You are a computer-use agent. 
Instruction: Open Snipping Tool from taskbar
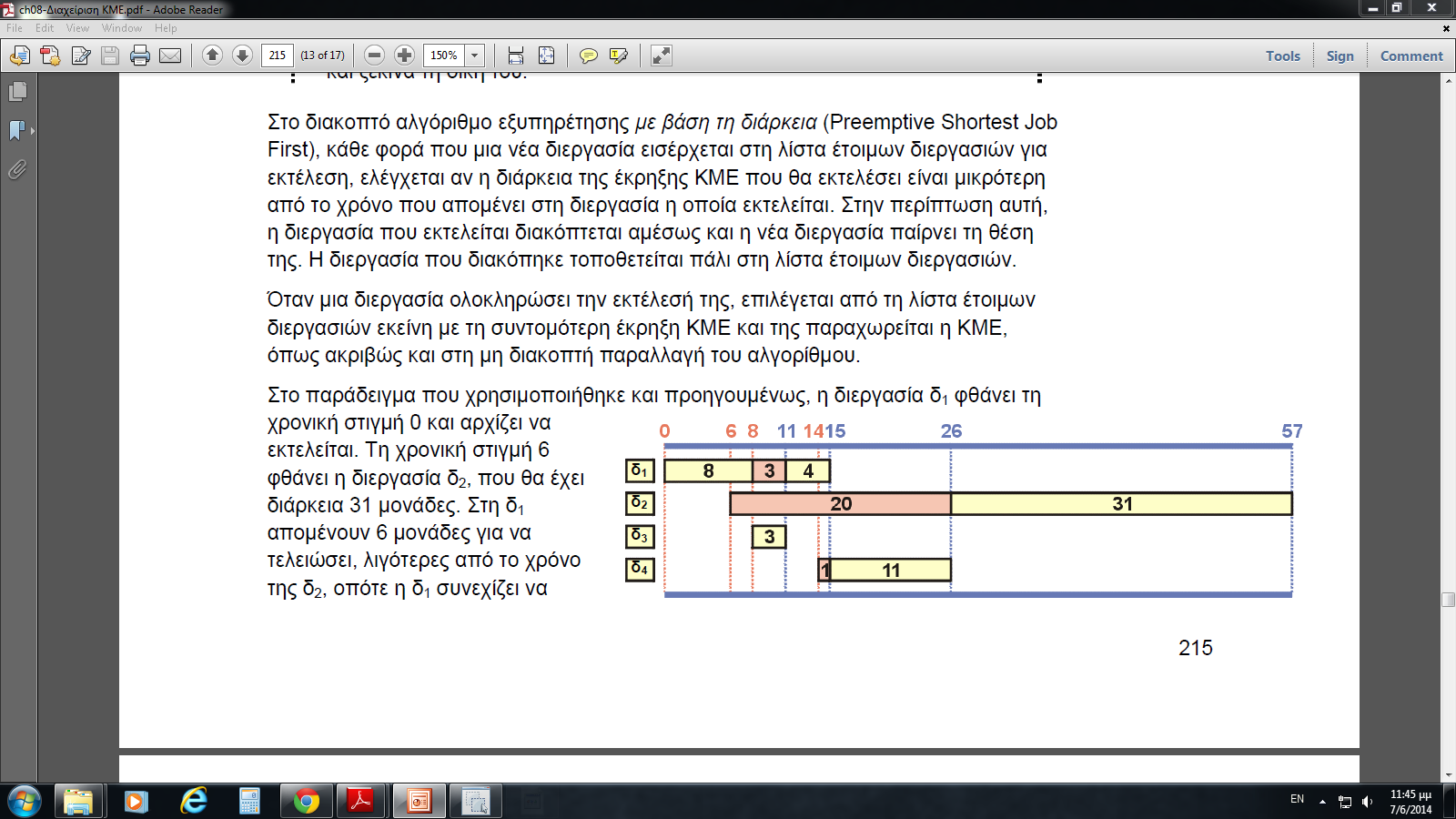coord(475,801)
